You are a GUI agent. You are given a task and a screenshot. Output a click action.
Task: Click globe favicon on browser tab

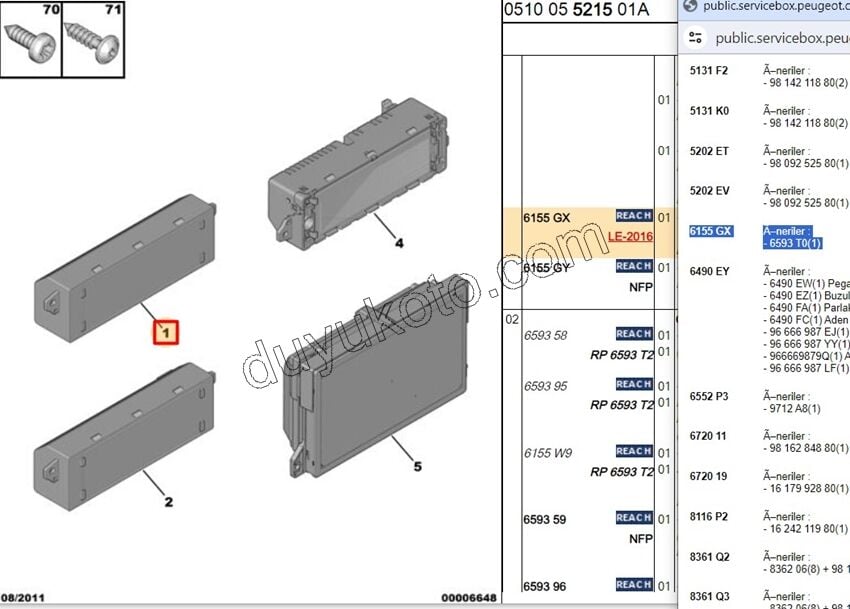pyautogui.click(x=689, y=6)
